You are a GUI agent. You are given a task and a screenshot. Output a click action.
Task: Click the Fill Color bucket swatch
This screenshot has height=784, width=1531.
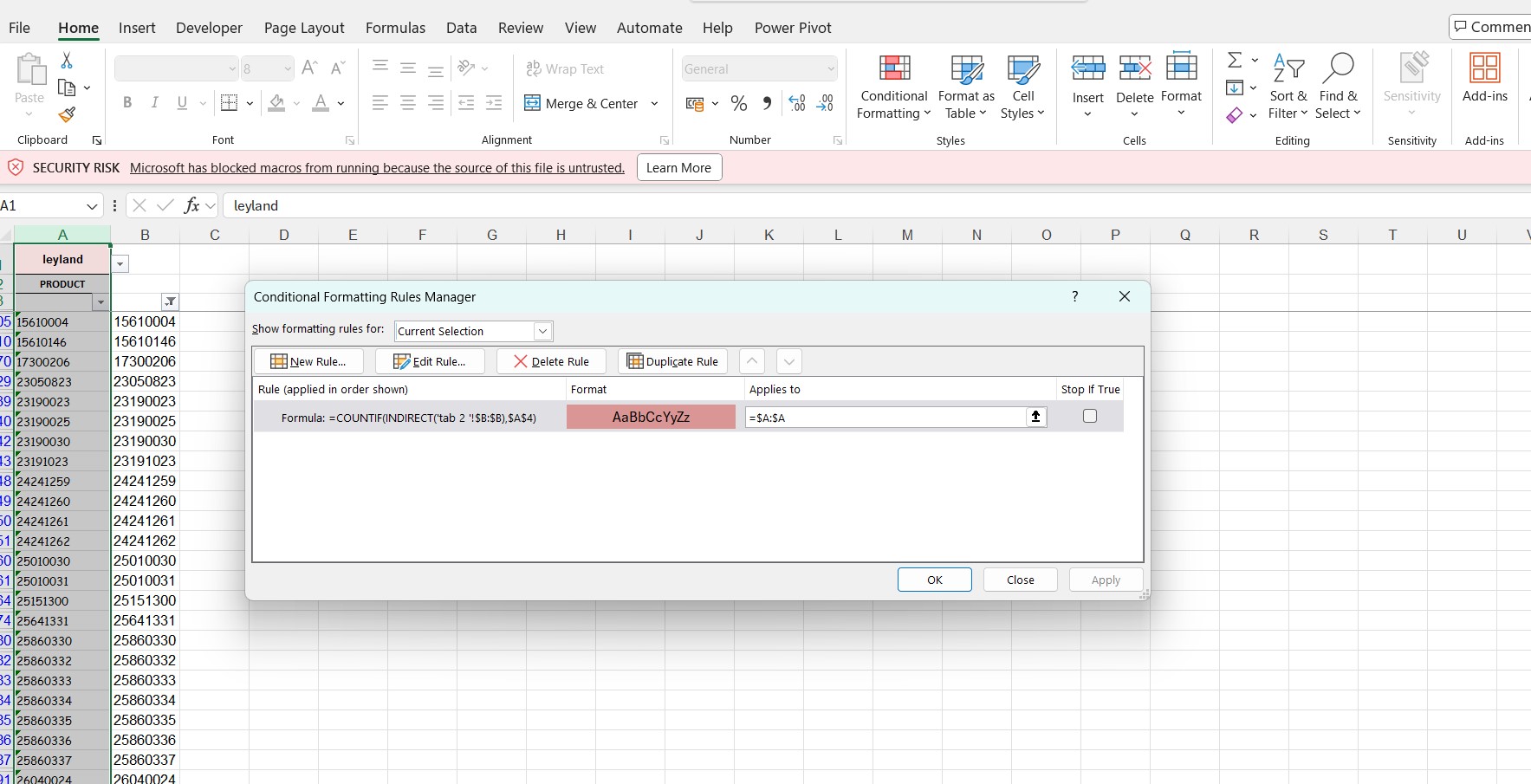click(276, 103)
